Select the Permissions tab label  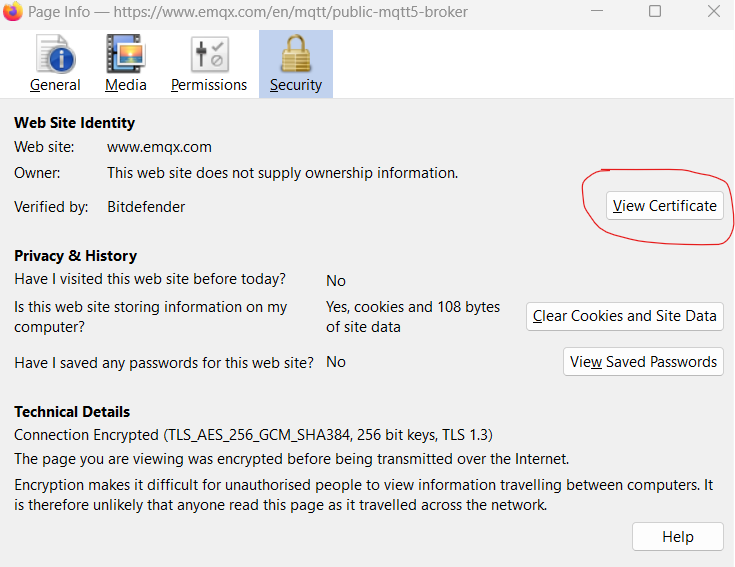coord(209,85)
